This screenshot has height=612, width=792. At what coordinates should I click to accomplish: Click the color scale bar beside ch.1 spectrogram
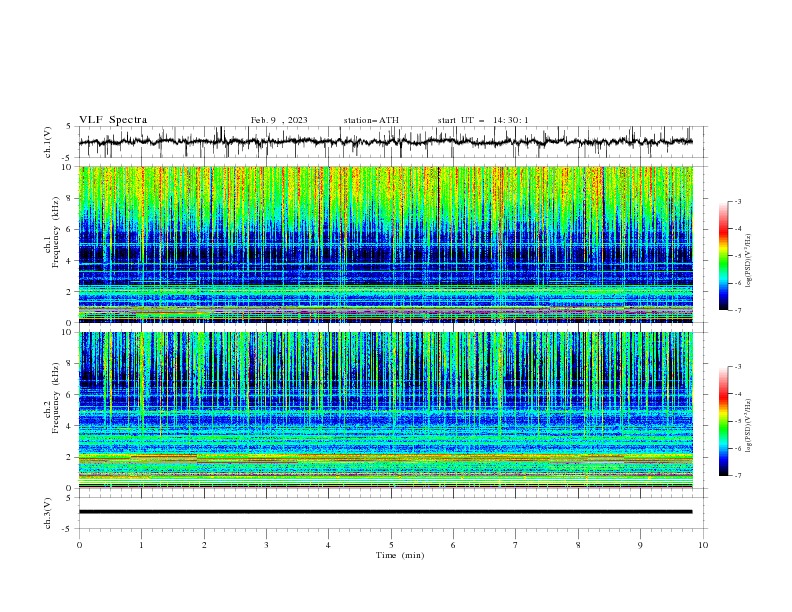coord(723,256)
